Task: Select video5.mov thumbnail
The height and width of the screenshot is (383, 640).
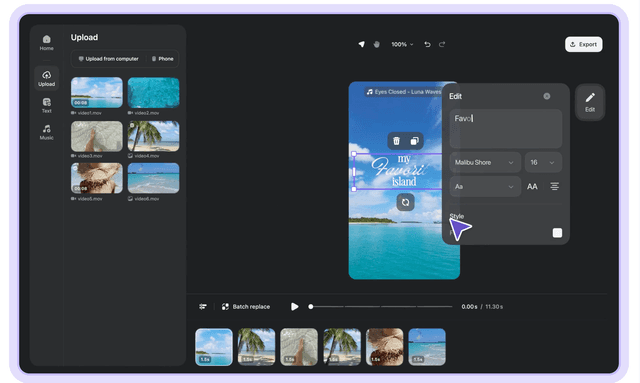Action: (97, 178)
